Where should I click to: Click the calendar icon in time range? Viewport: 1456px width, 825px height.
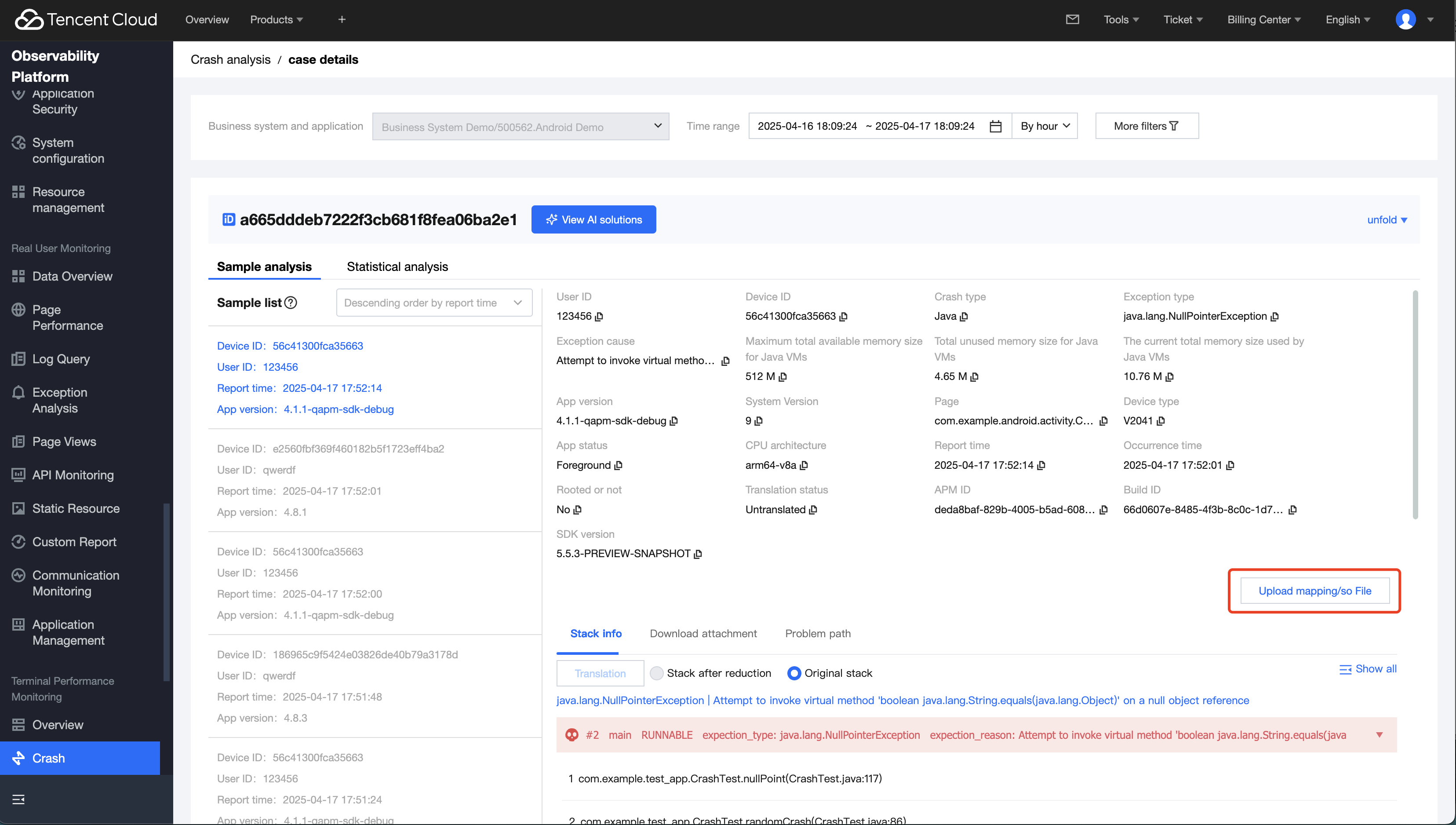coord(995,126)
